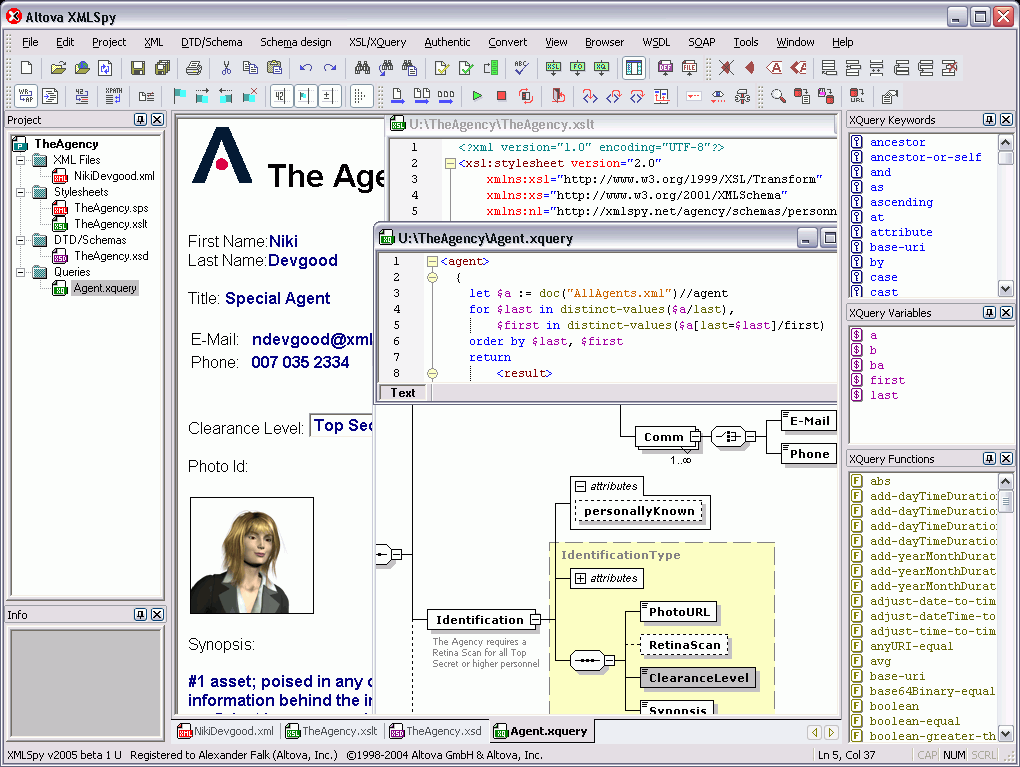Image resolution: width=1020 pixels, height=767 pixels.
Task: Toggle the indentation guides button
Action: pyautogui.click(x=359, y=96)
